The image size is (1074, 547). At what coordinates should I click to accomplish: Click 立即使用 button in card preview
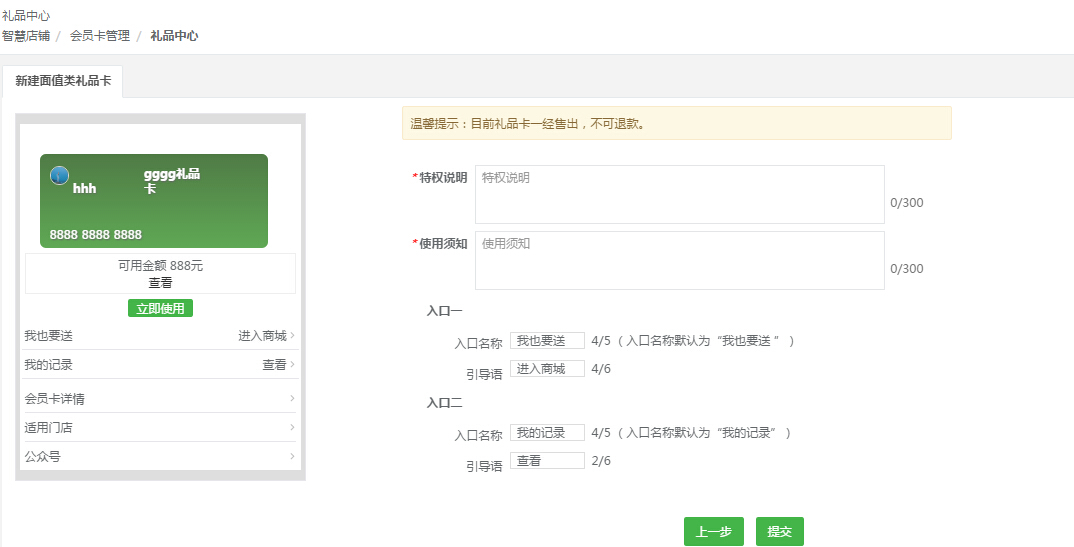click(x=160, y=308)
